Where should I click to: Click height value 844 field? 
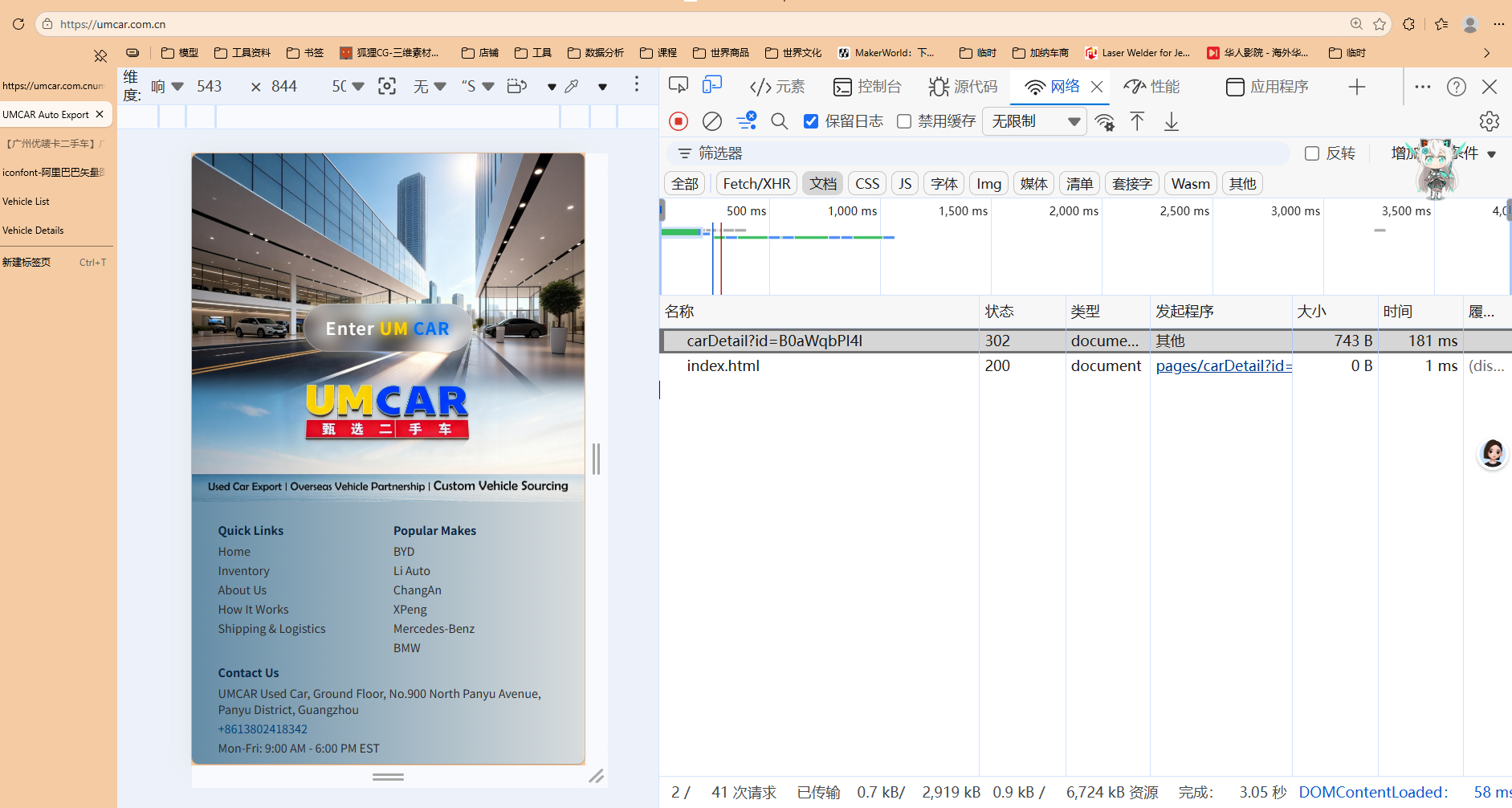point(284,86)
